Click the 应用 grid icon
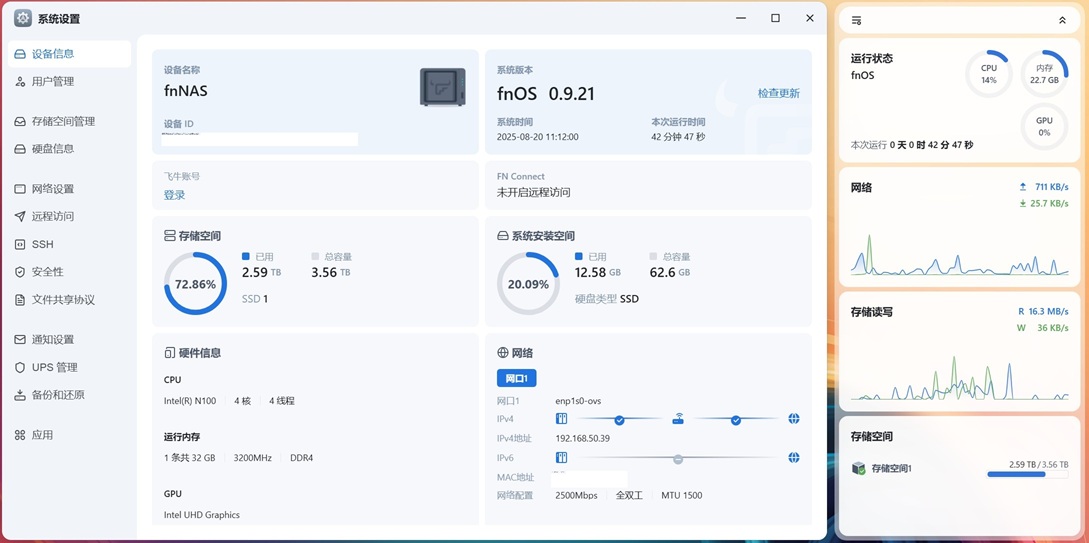 coord(19,435)
